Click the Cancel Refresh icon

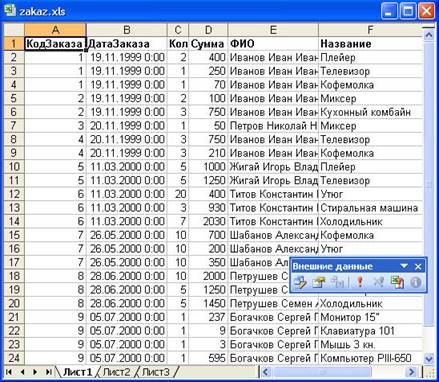click(x=378, y=283)
